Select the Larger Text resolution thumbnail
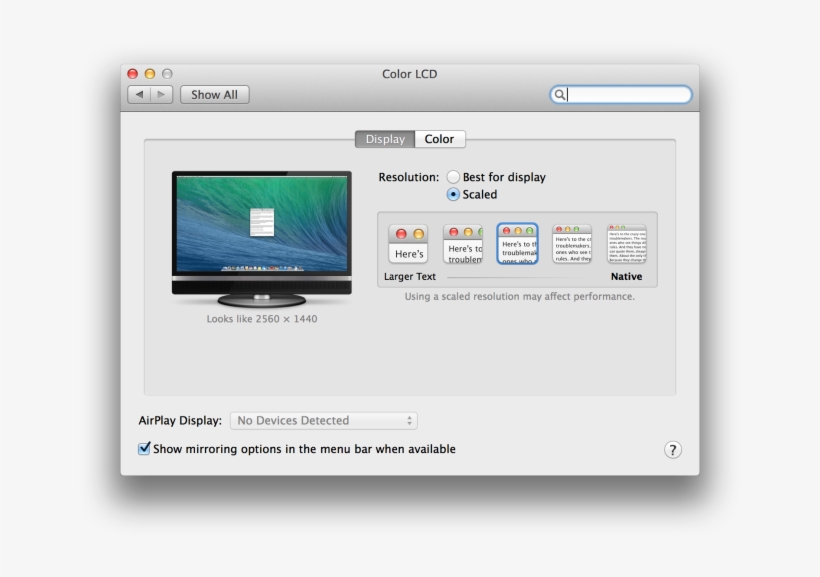This screenshot has height=577, width=820. coord(407,243)
